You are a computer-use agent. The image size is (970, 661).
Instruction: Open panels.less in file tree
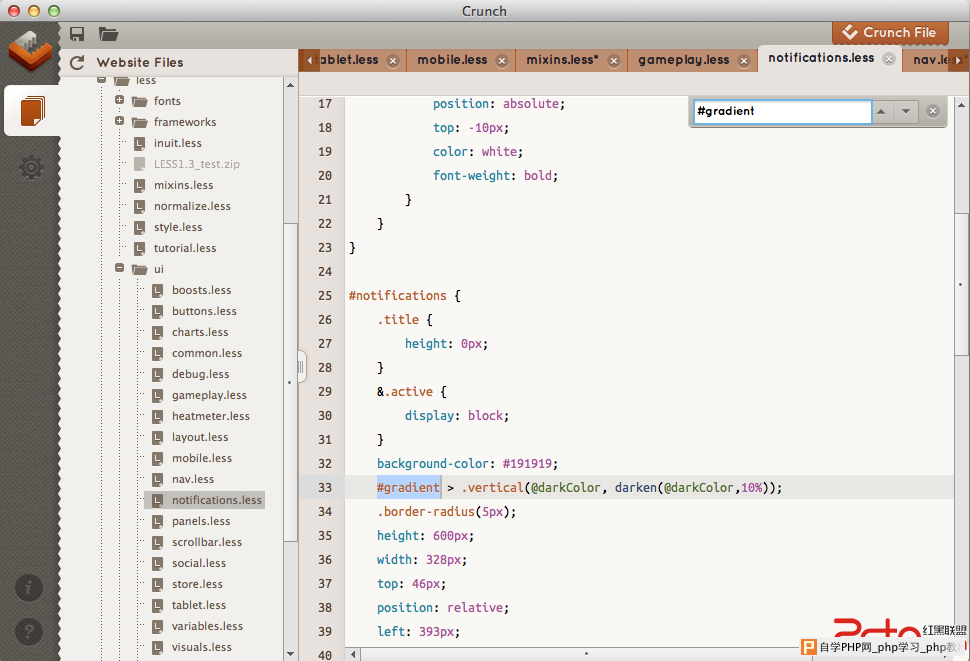point(200,522)
